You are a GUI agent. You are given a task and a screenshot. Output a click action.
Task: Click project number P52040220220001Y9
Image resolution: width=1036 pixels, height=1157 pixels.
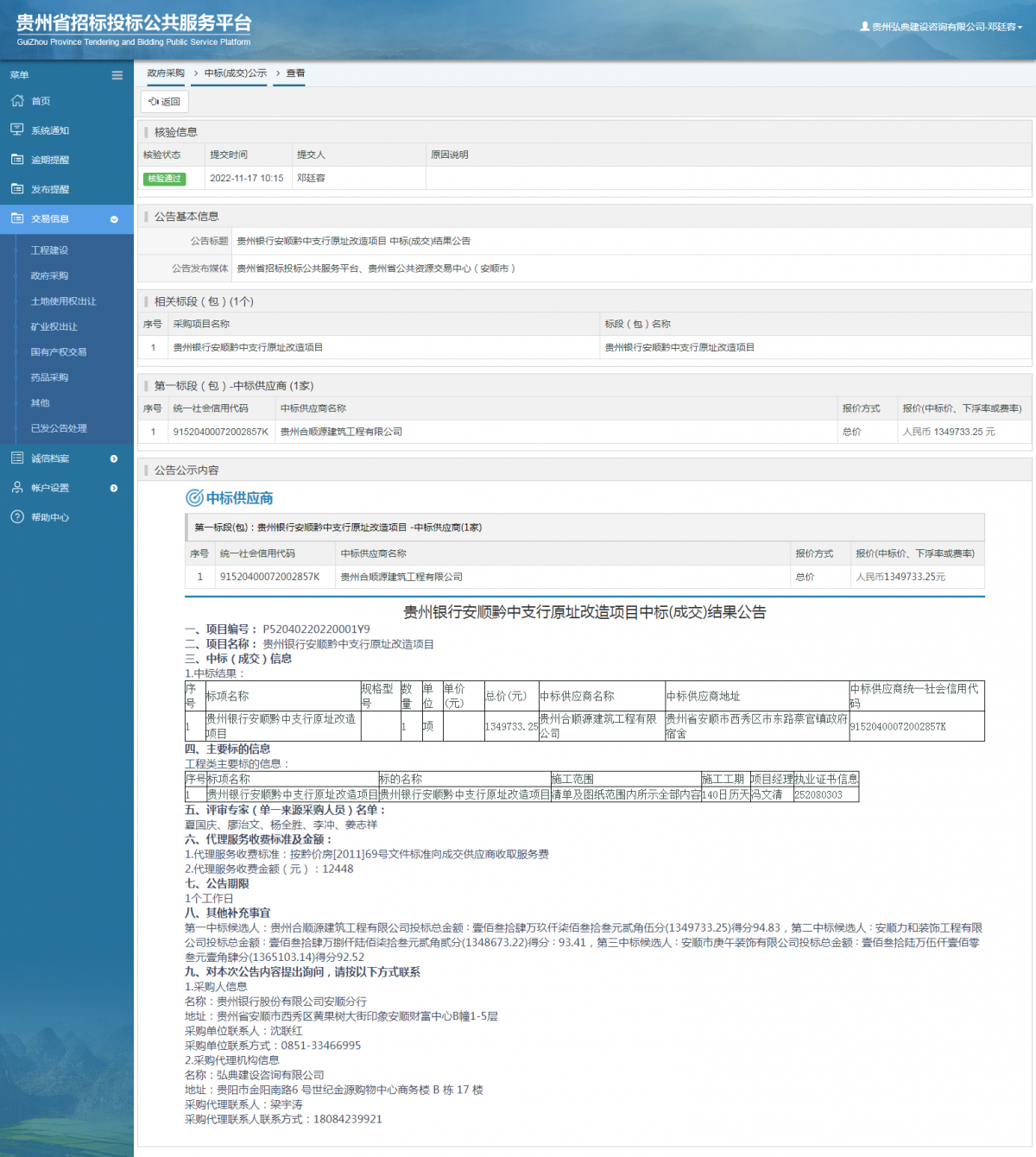316,629
